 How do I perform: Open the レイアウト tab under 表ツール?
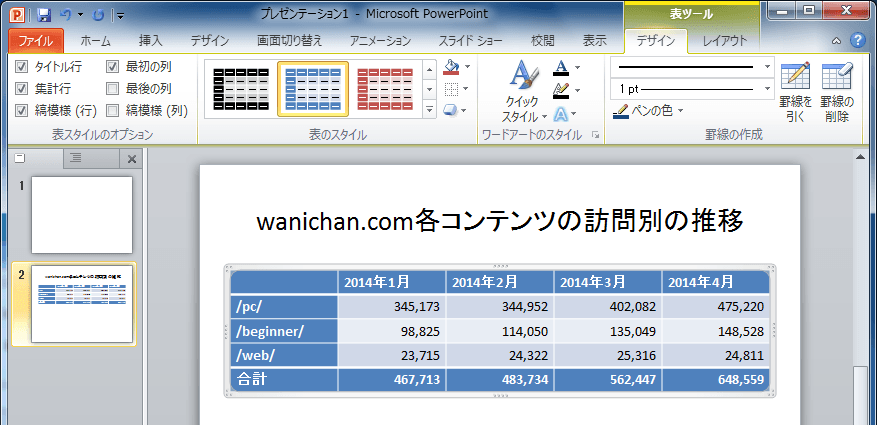pyautogui.click(x=725, y=41)
